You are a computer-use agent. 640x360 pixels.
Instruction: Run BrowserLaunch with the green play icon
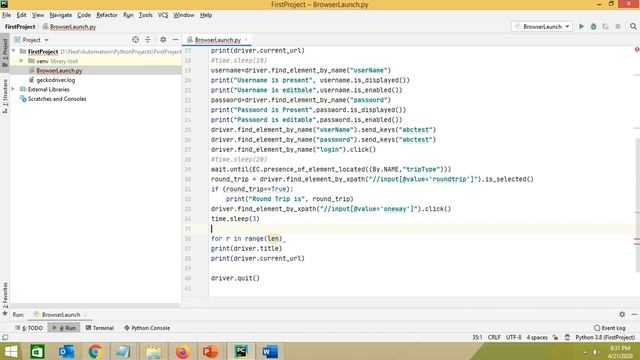[x=581, y=27]
